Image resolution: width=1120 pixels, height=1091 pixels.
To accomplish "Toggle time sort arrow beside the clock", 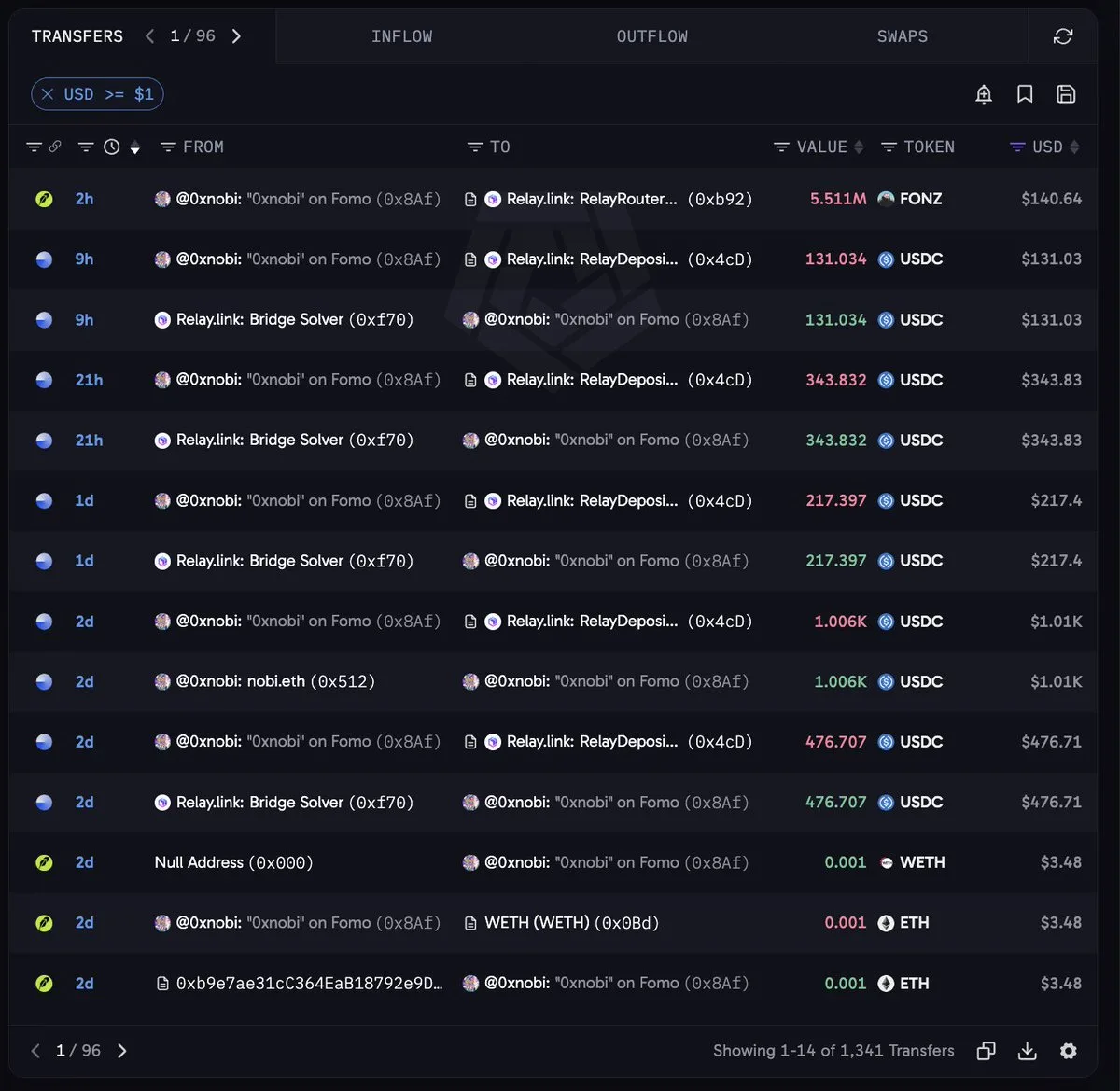I will [134, 147].
